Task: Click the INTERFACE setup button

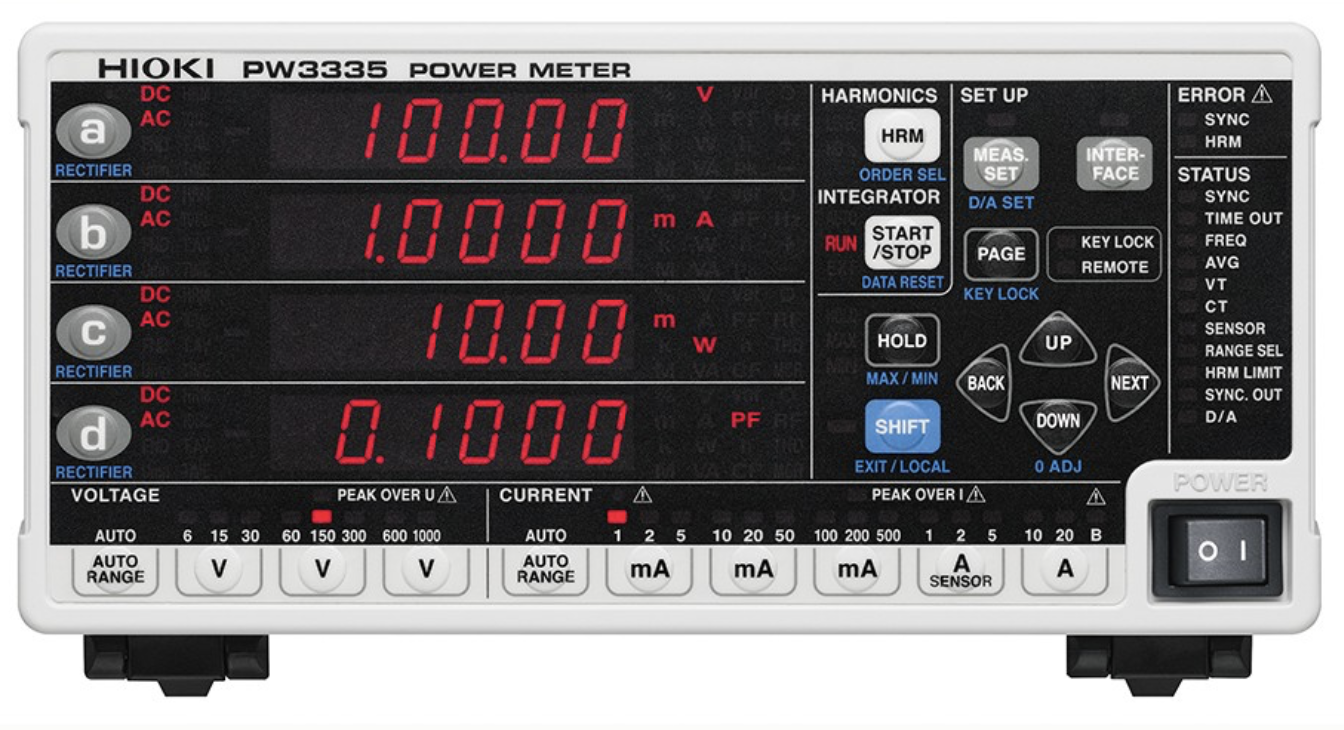Action: (1115, 164)
